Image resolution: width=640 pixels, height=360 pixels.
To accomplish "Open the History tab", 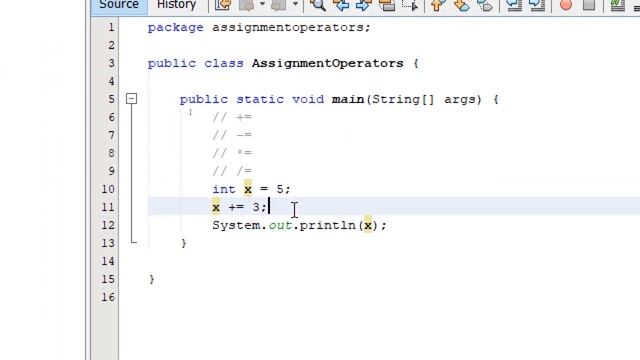I will coord(177,5).
